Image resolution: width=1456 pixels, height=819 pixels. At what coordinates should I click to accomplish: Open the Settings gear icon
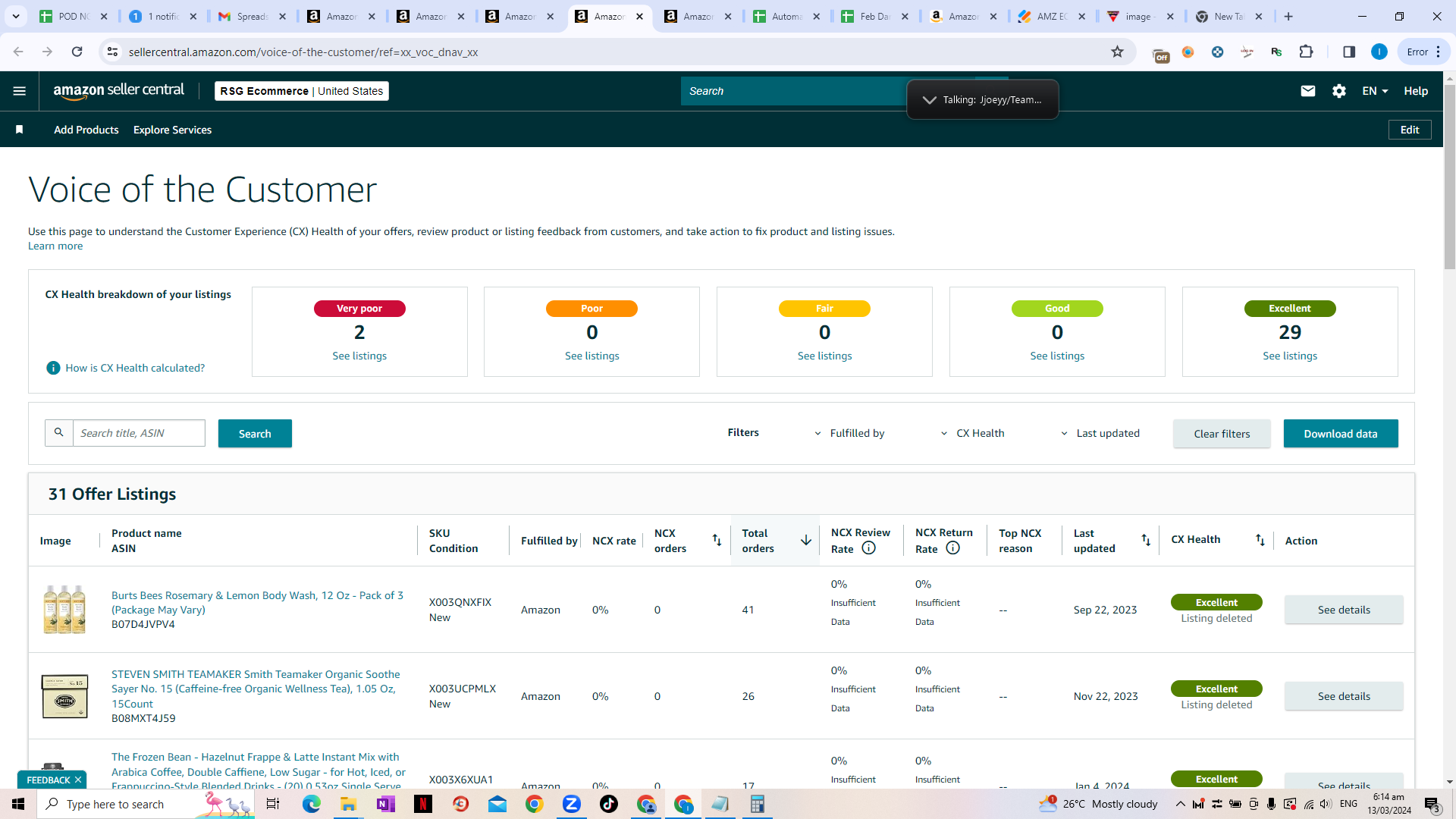coord(1339,91)
